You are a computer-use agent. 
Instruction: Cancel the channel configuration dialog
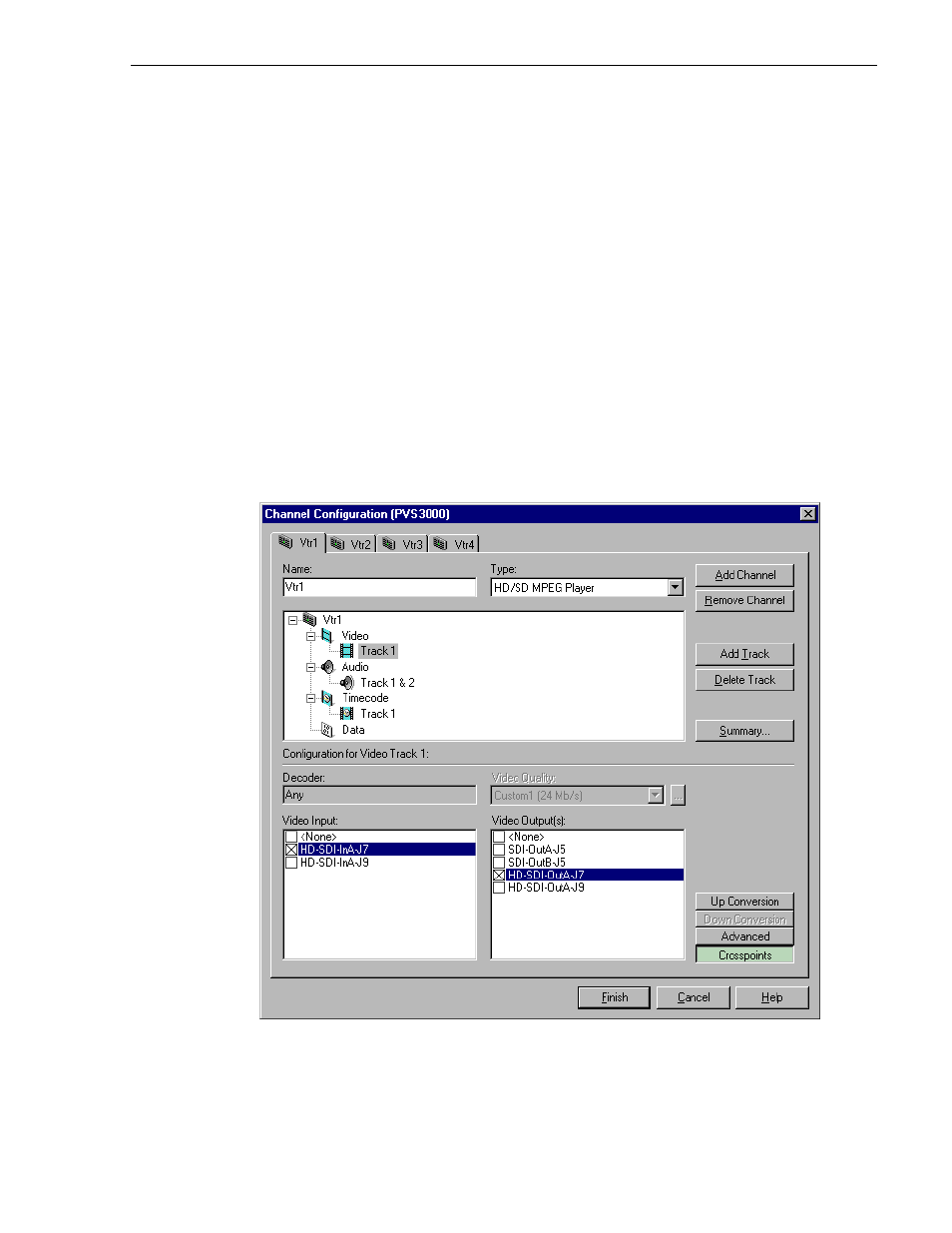pos(694,997)
